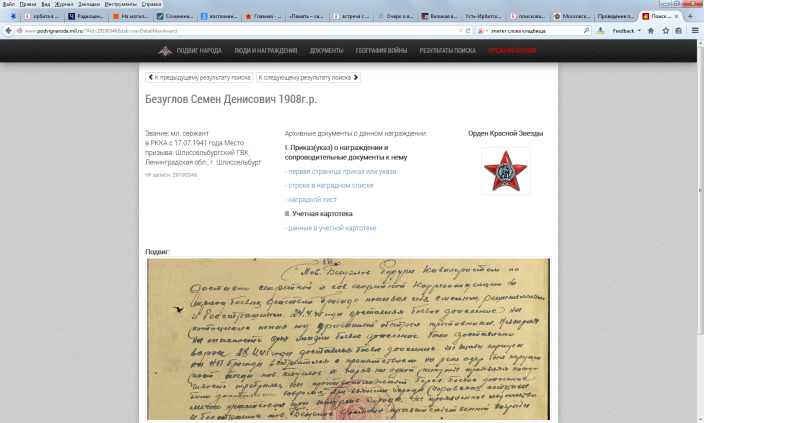Click the site identity globe icon
Viewport: 800px width, 423px height.
click(19, 31)
